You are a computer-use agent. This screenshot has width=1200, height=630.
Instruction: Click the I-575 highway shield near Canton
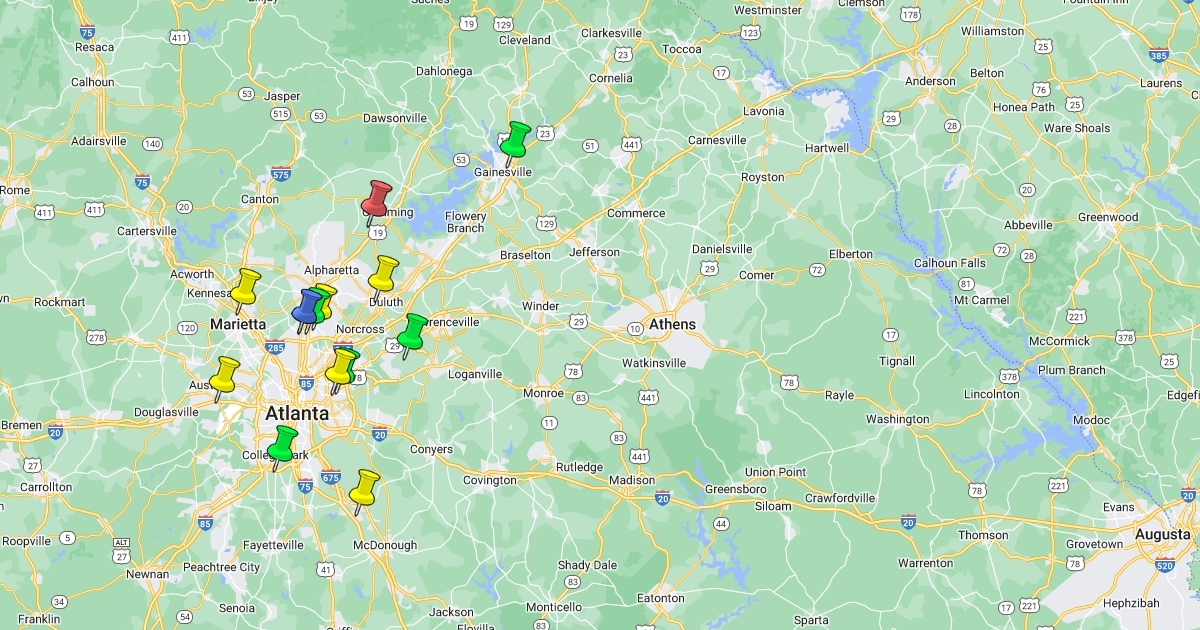(281, 174)
